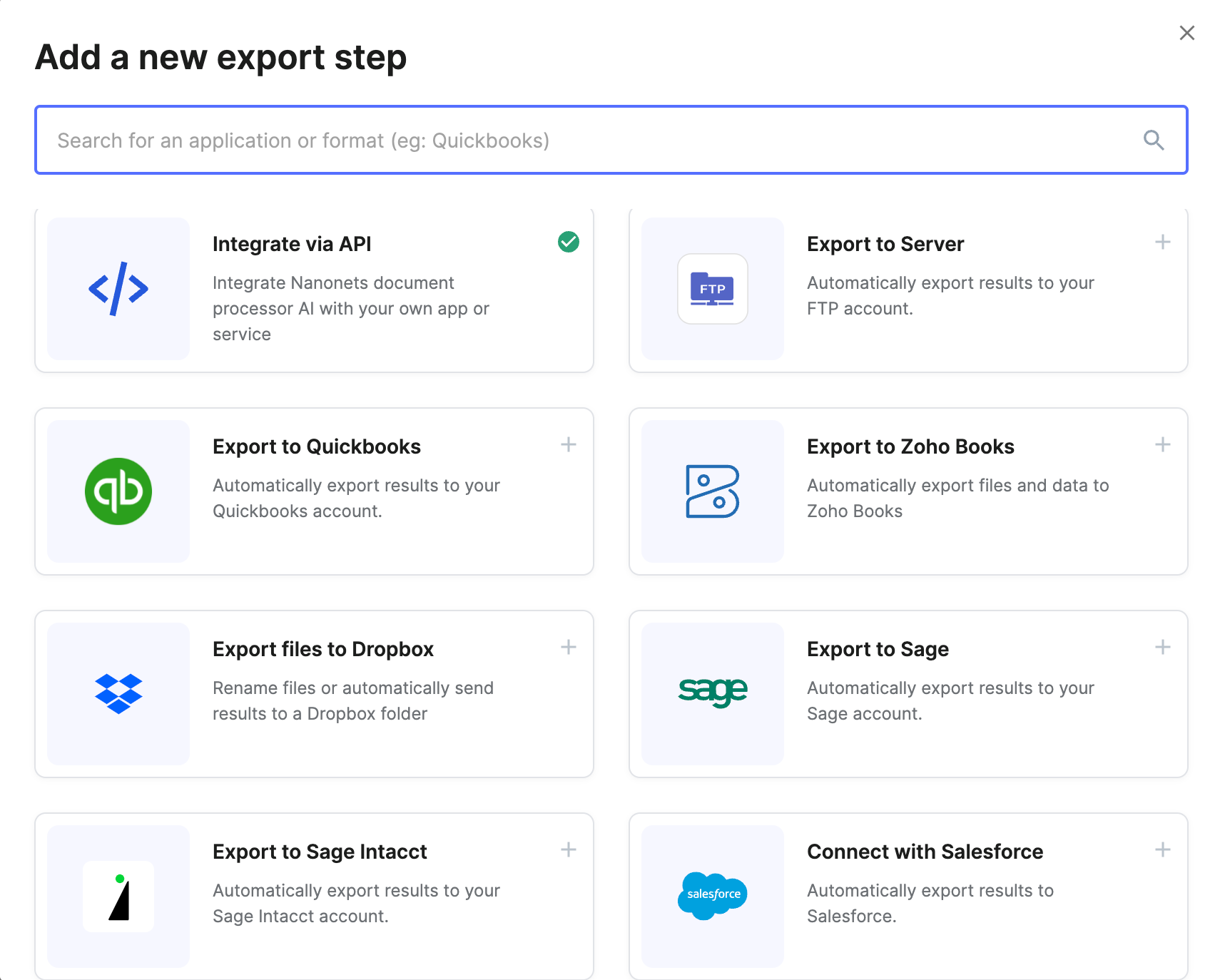
Task: Close the export step dialog
Action: point(1187,33)
